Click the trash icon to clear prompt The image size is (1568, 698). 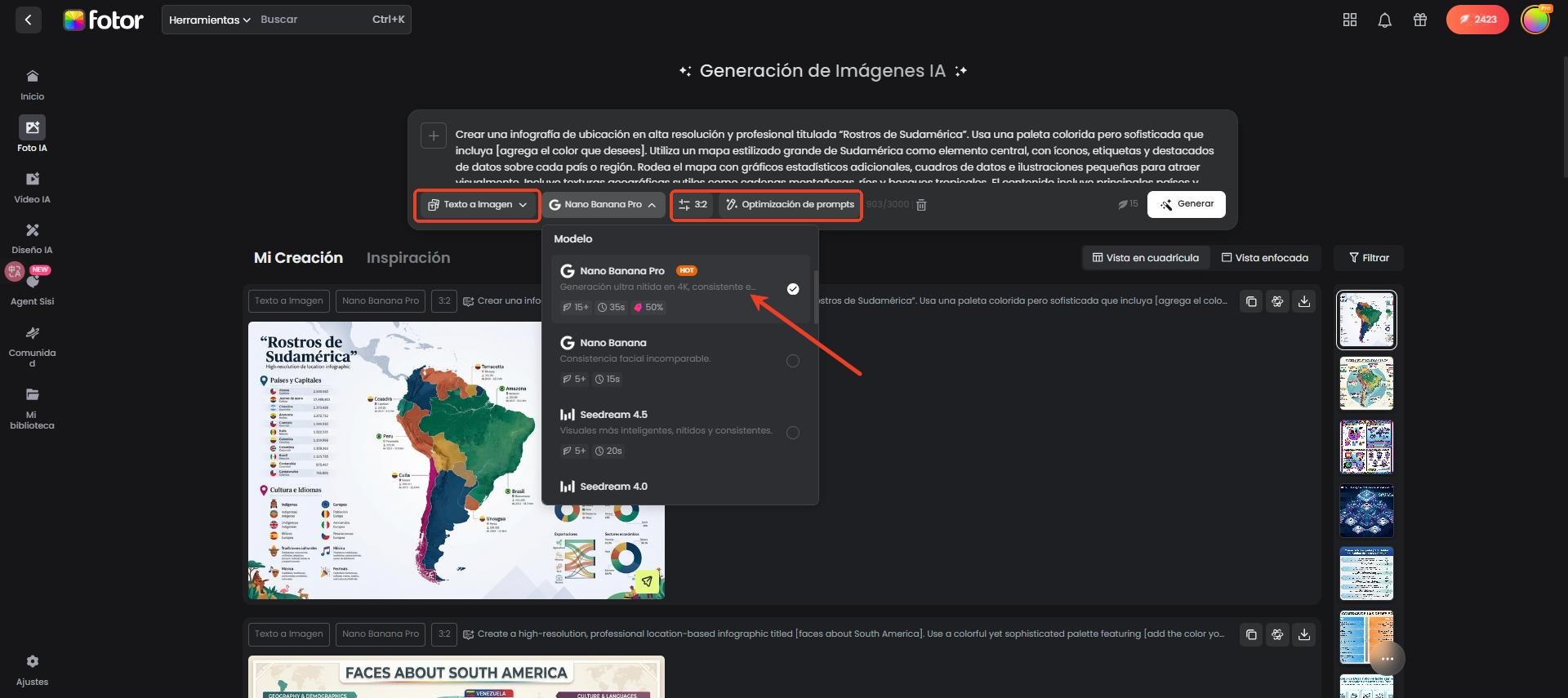click(x=921, y=205)
